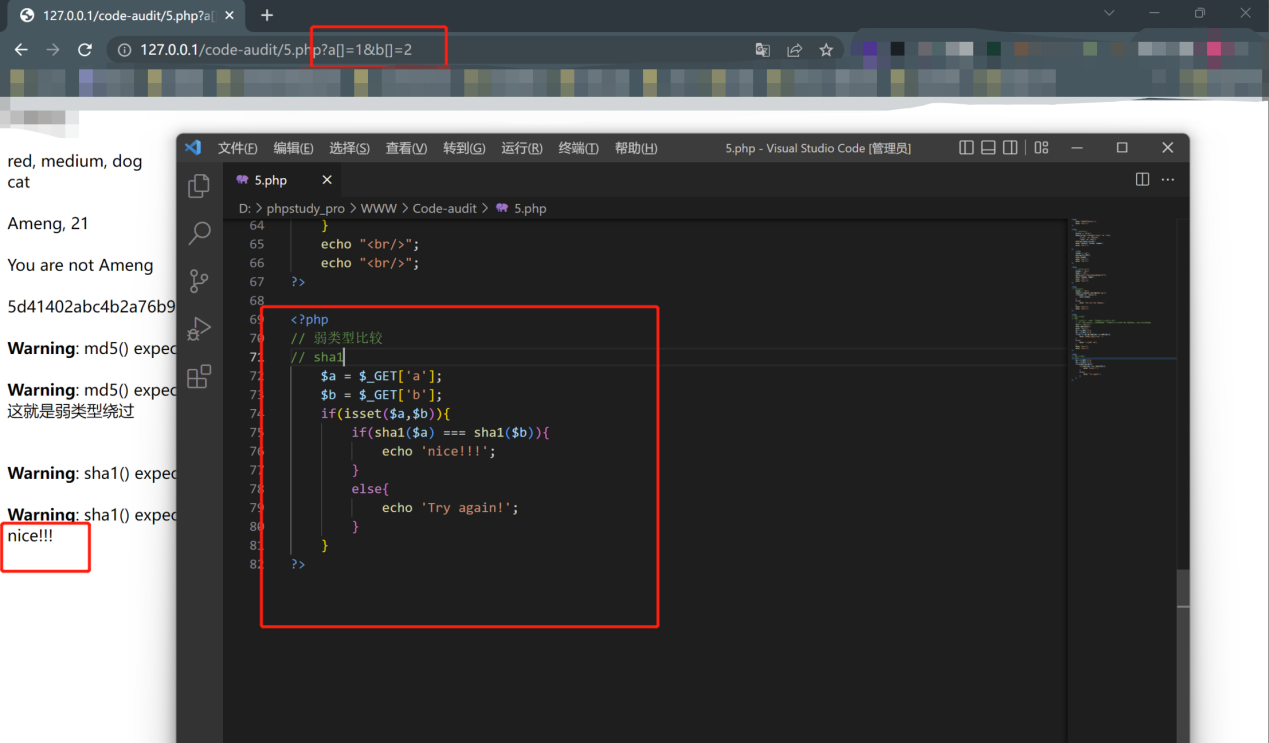This screenshot has height=743, width=1269.
Task: Open the Source Control view in VS Code
Action: [199, 281]
